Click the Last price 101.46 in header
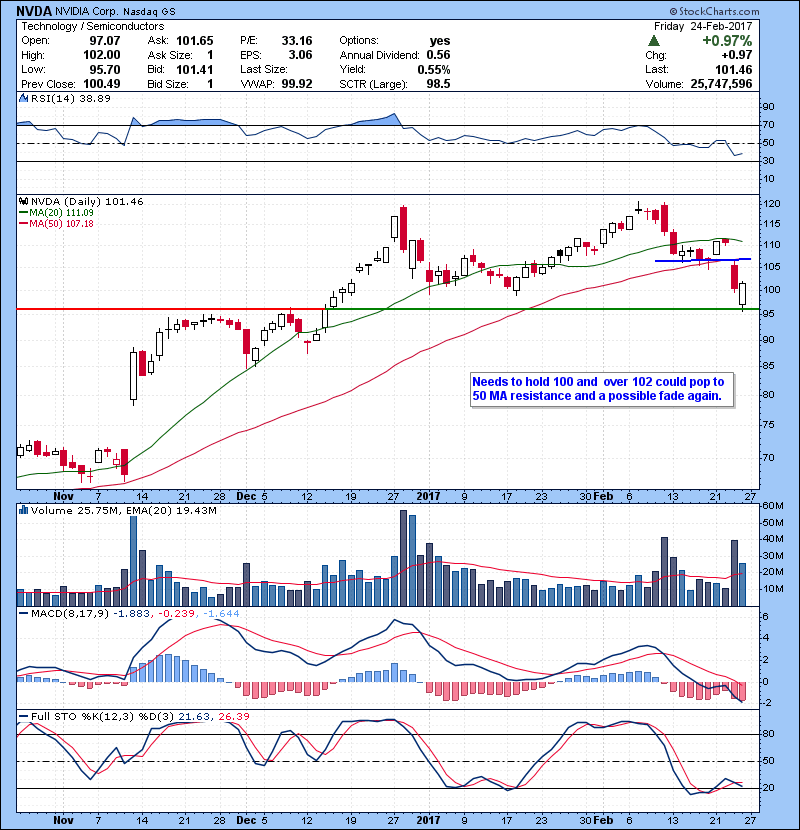This screenshot has width=800, height=830. pos(733,69)
